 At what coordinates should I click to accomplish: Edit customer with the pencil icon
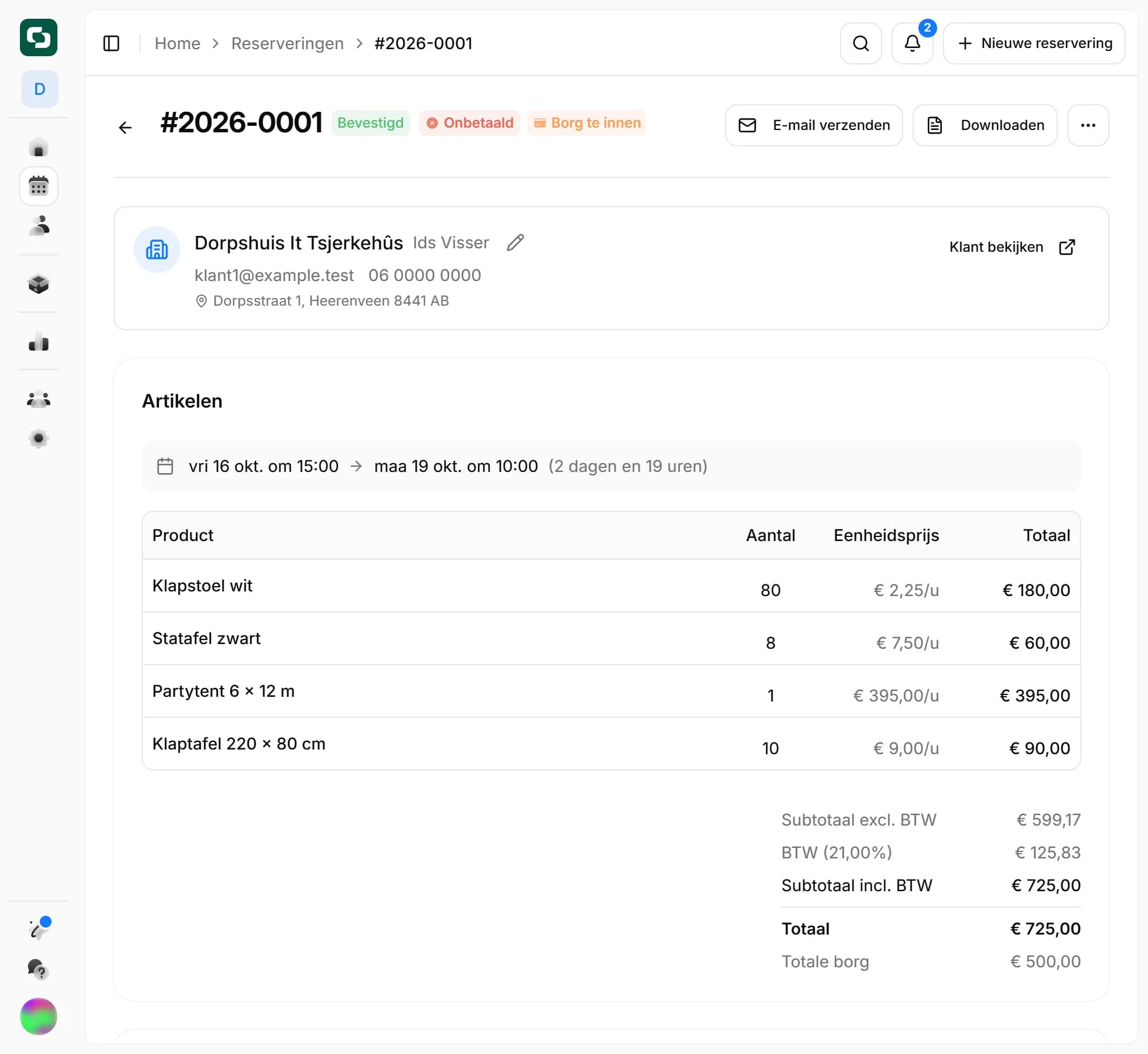(x=515, y=242)
